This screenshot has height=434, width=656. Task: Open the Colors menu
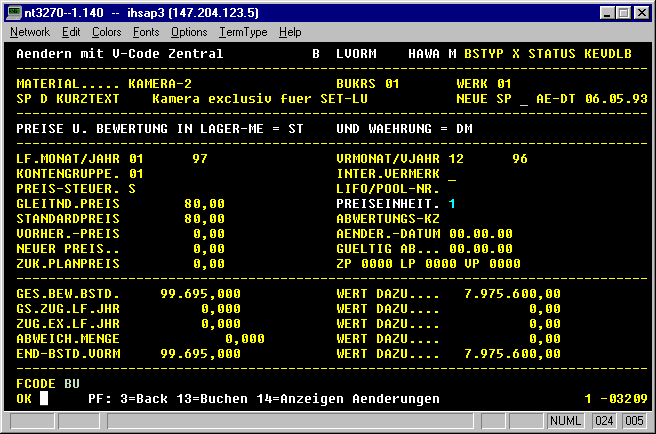click(106, 32)
